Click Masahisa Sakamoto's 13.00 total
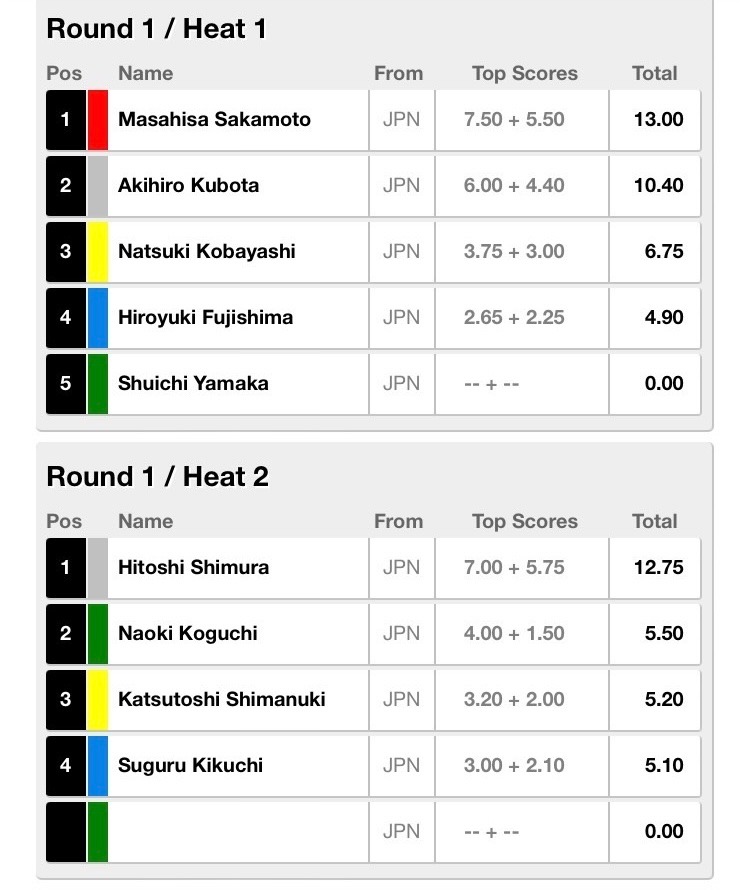Image resolution: width=750 pixels, height=890 pixels. click(x=658, y=119)
